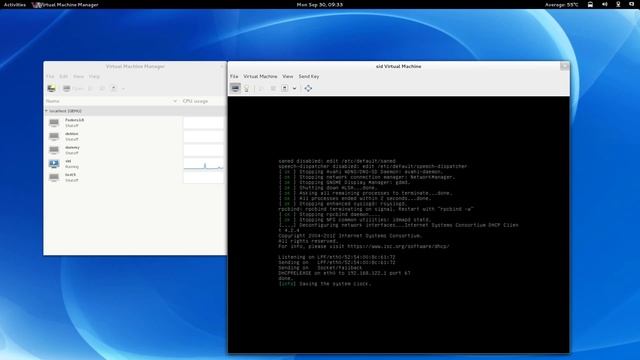Select the dummy VM row
The width and height of the screenshot is (640, 360).
pyautogui.click(x=135, y=150)
